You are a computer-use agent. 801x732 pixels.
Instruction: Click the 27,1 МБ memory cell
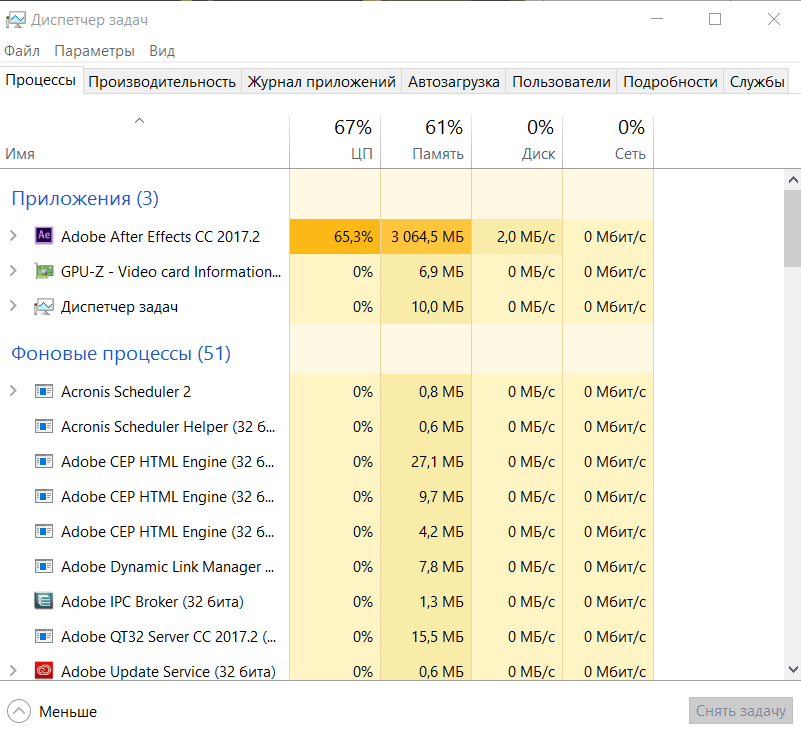426,462
